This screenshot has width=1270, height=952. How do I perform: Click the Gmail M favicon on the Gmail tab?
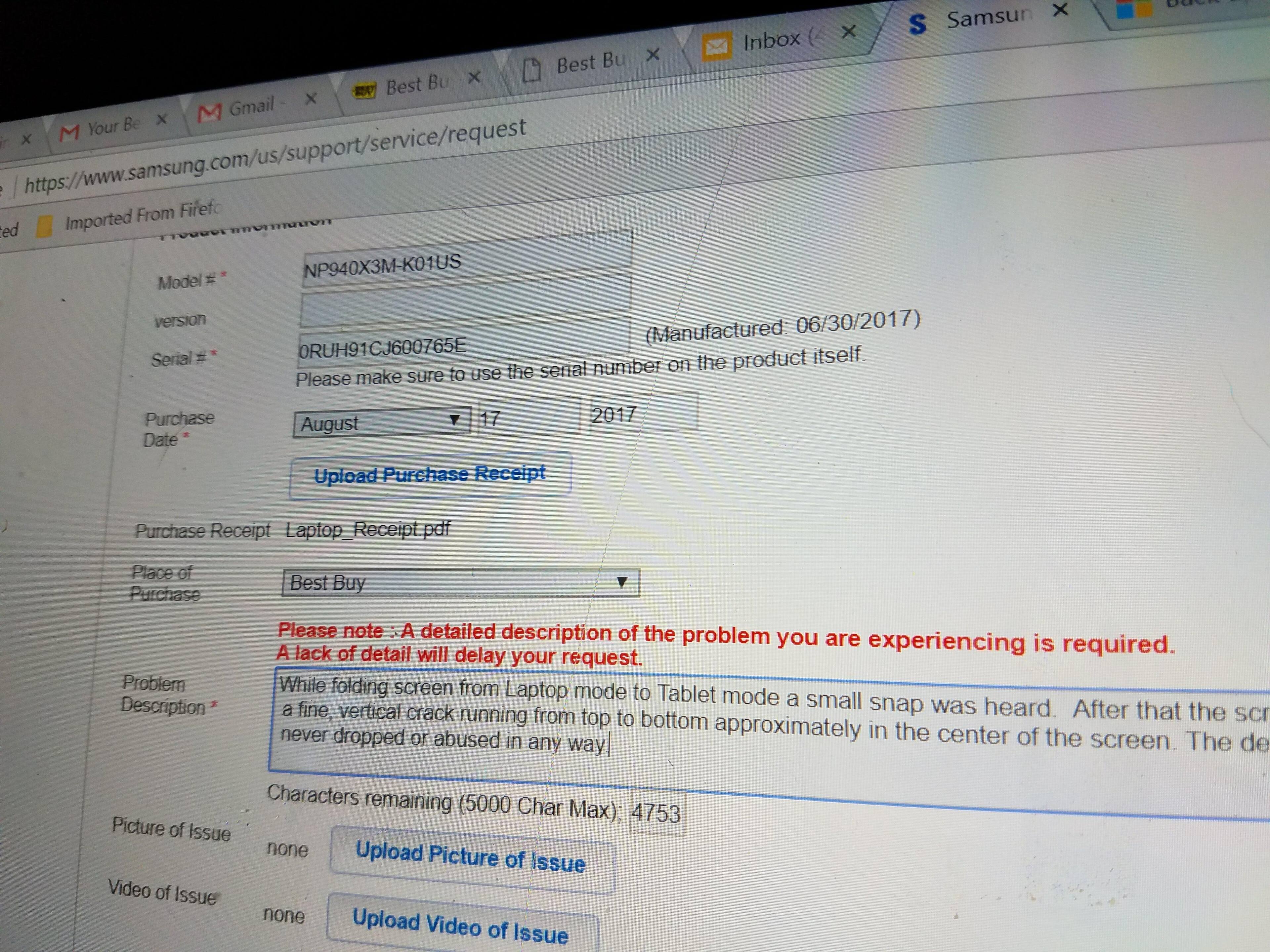click(x=210, y=112)
